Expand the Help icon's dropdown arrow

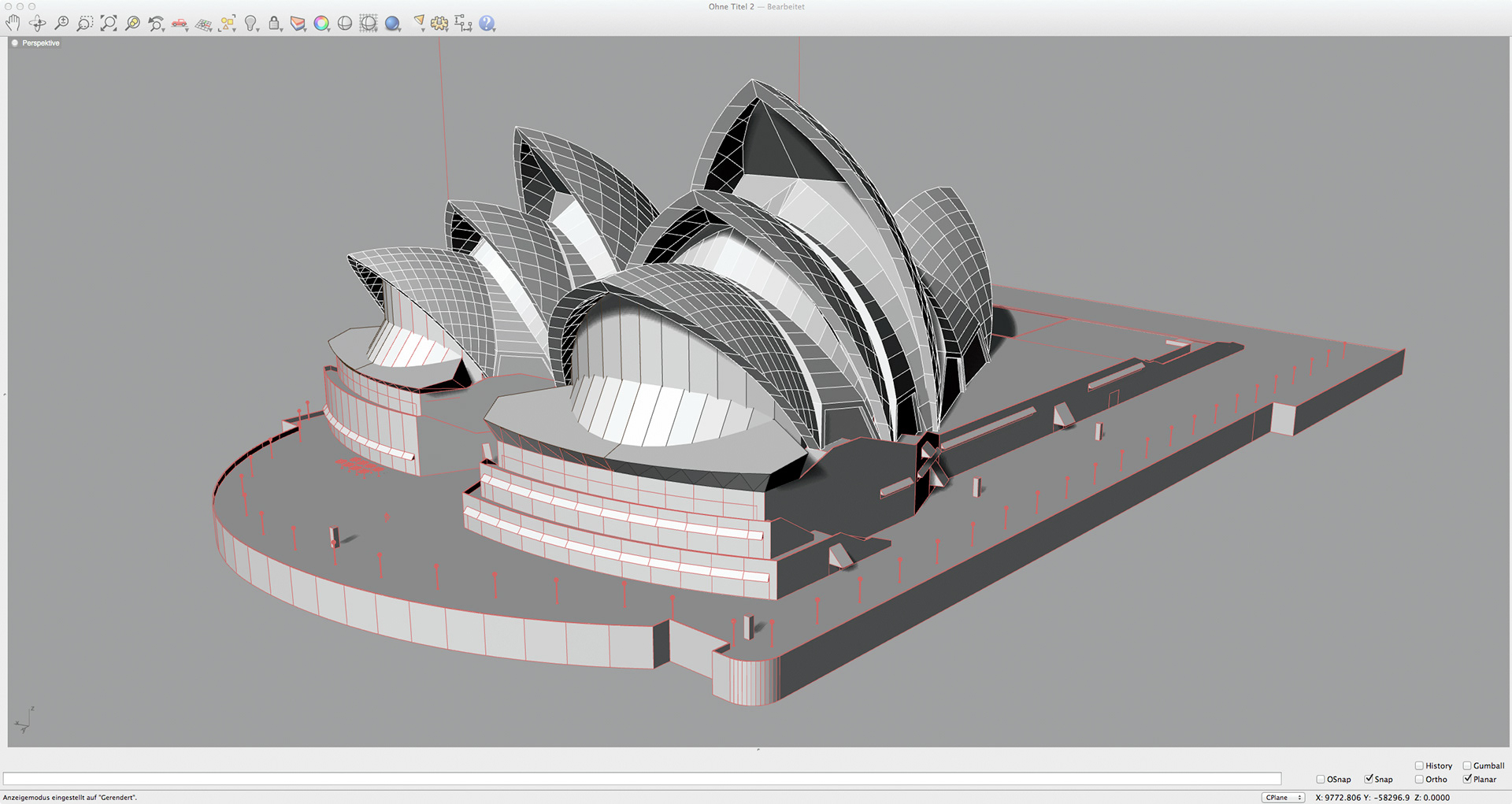click(x=494, y=30)
